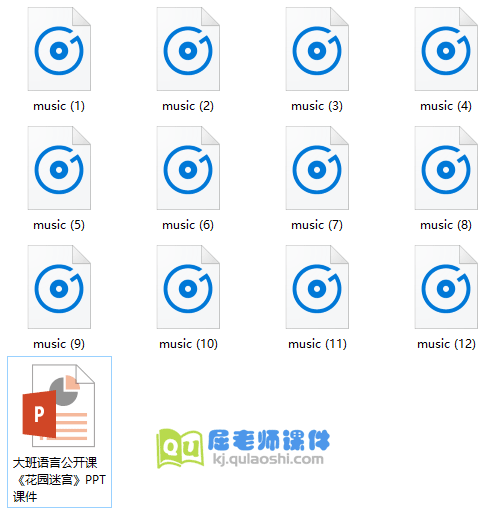Select the music (7) file icon
The height and width of the screenshot is (513, 482).
[317, 168]
